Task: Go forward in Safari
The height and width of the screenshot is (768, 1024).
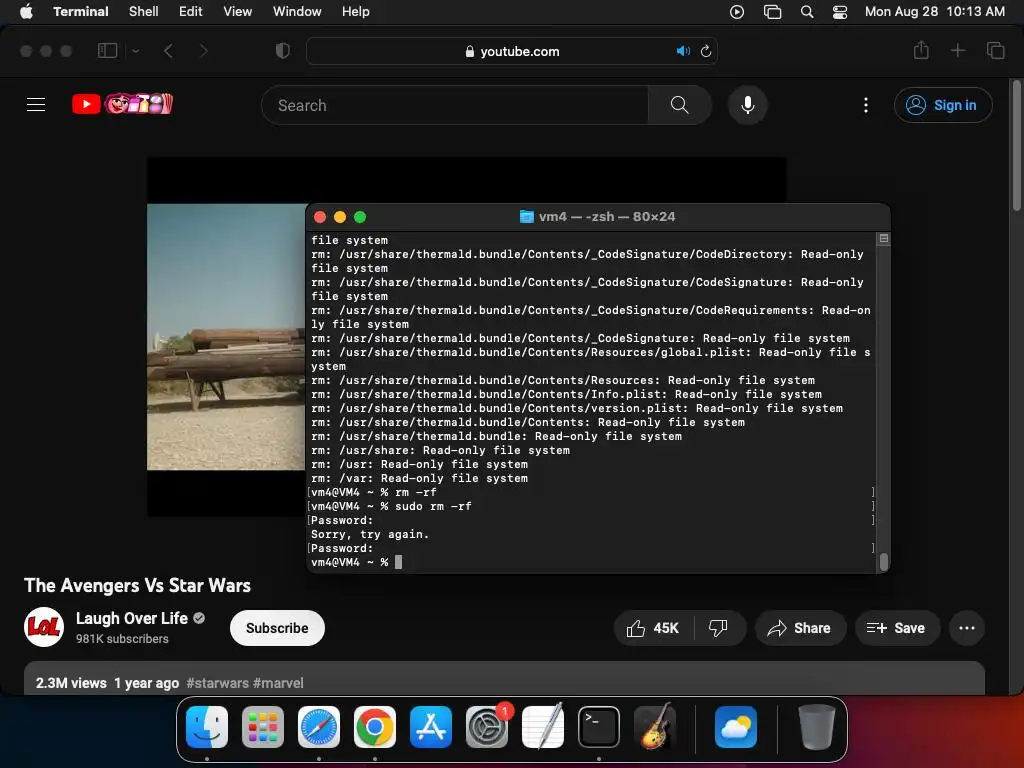Action: 203,50
